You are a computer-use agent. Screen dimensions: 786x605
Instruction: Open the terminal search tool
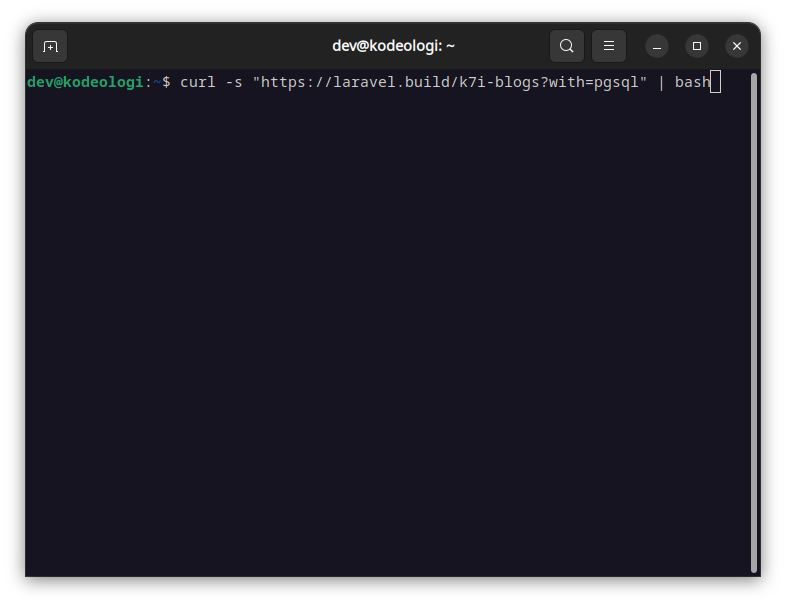click(x=566, y=46)
